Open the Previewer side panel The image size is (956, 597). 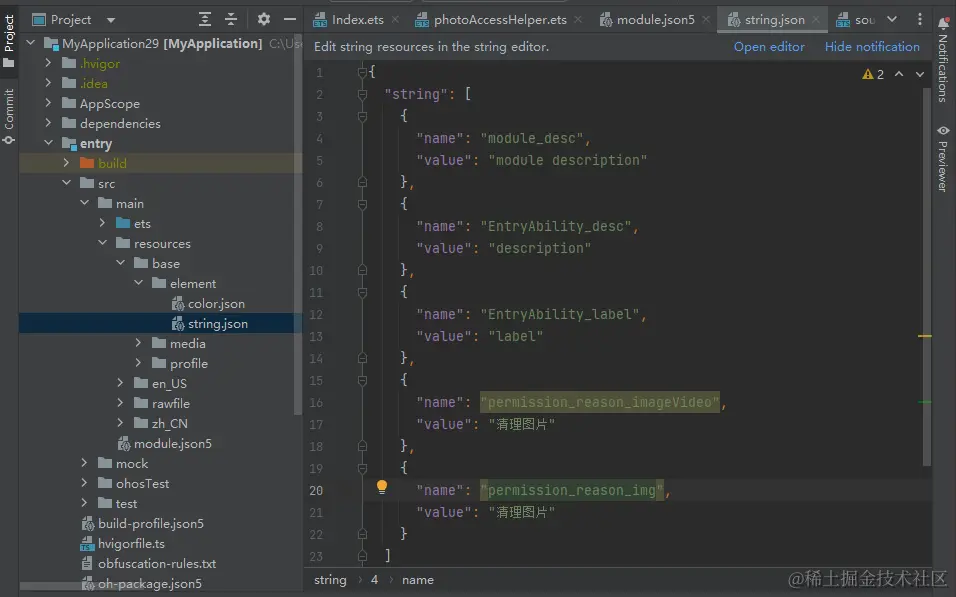(x=942, y=158)
